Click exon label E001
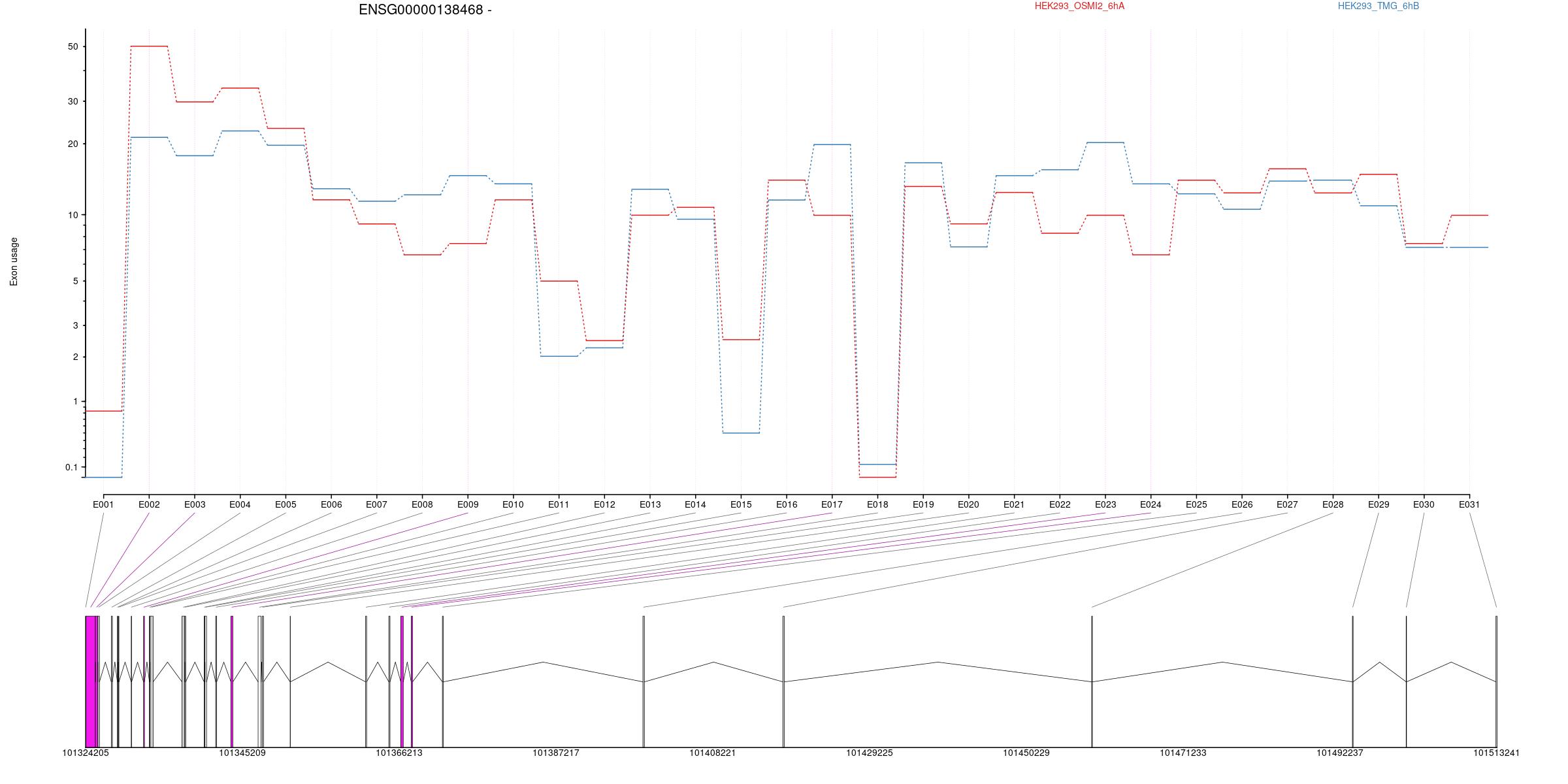The image size is (1568, 784). [103, 504]
